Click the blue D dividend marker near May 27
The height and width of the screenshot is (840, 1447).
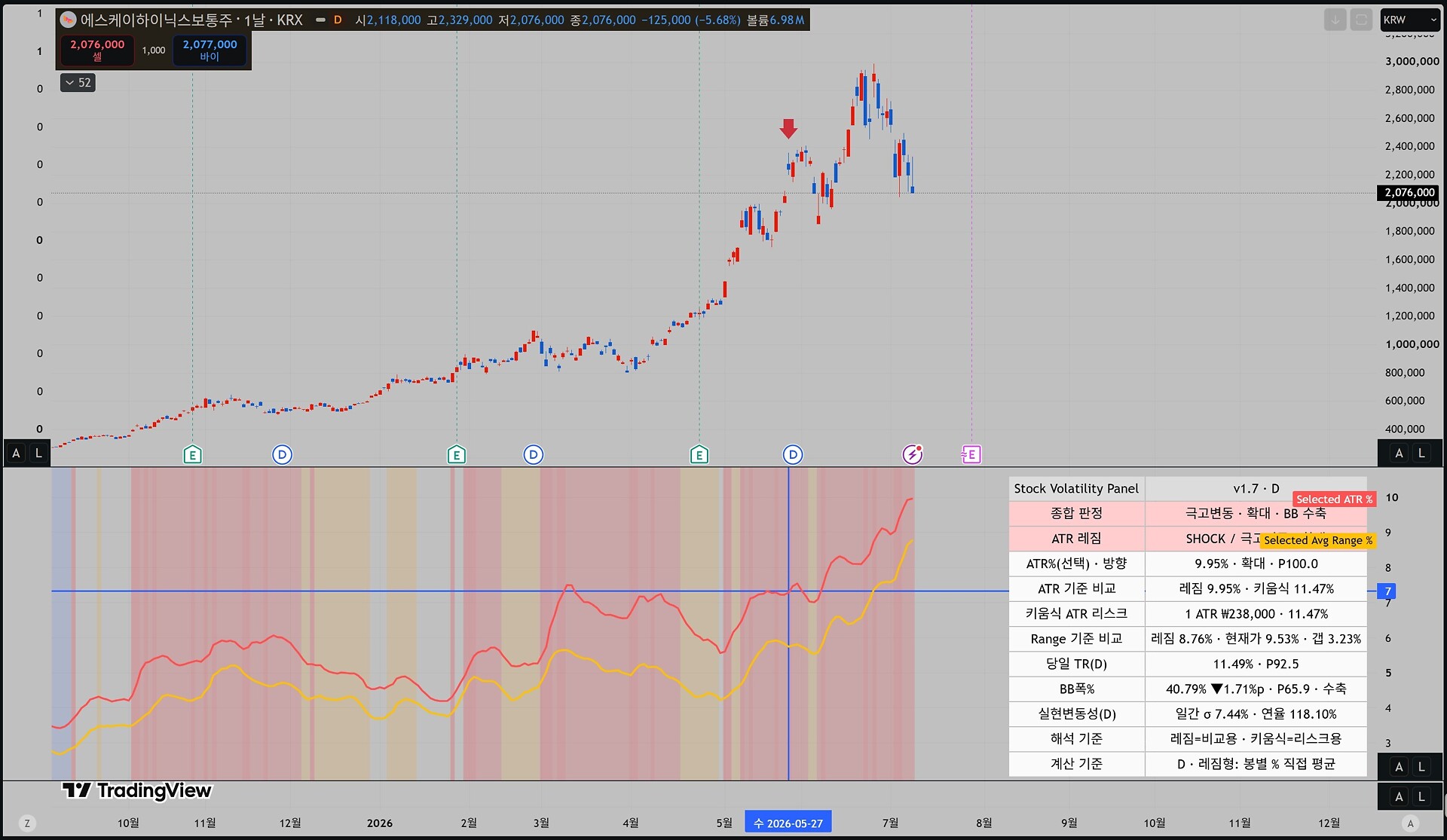792,454
